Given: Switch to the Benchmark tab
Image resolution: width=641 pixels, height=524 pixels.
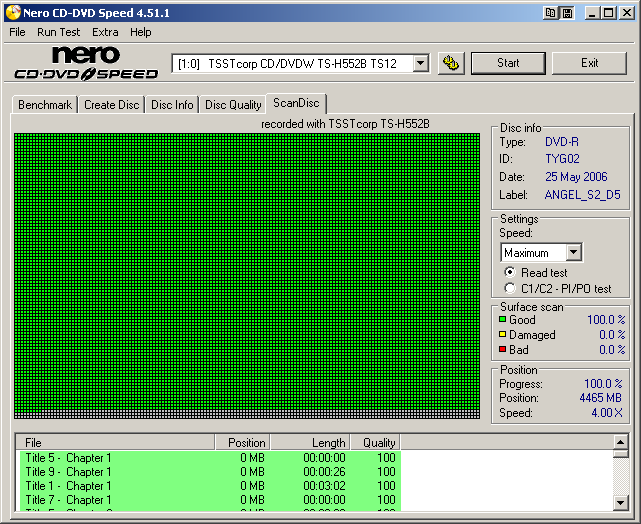Looking at the screenshot, I should (x=45, y=105).
